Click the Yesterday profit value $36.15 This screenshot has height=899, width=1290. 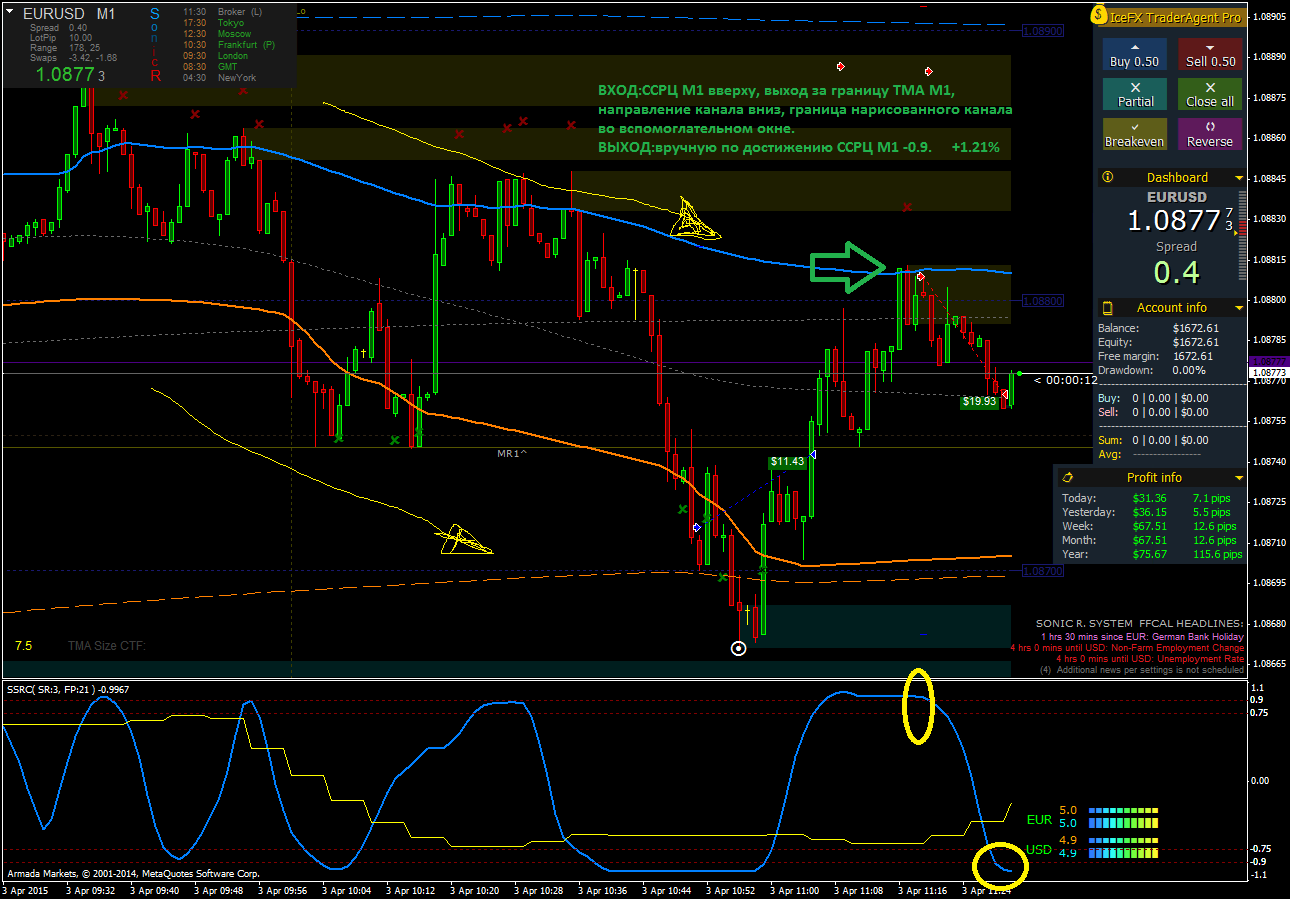(x=1150, y=512)
